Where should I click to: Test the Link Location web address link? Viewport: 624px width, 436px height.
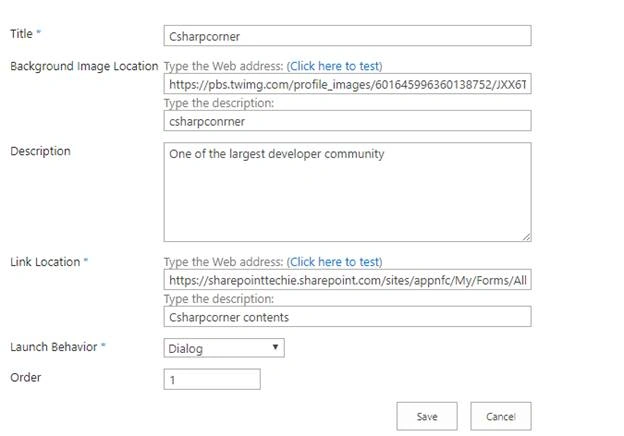[334, 262]
